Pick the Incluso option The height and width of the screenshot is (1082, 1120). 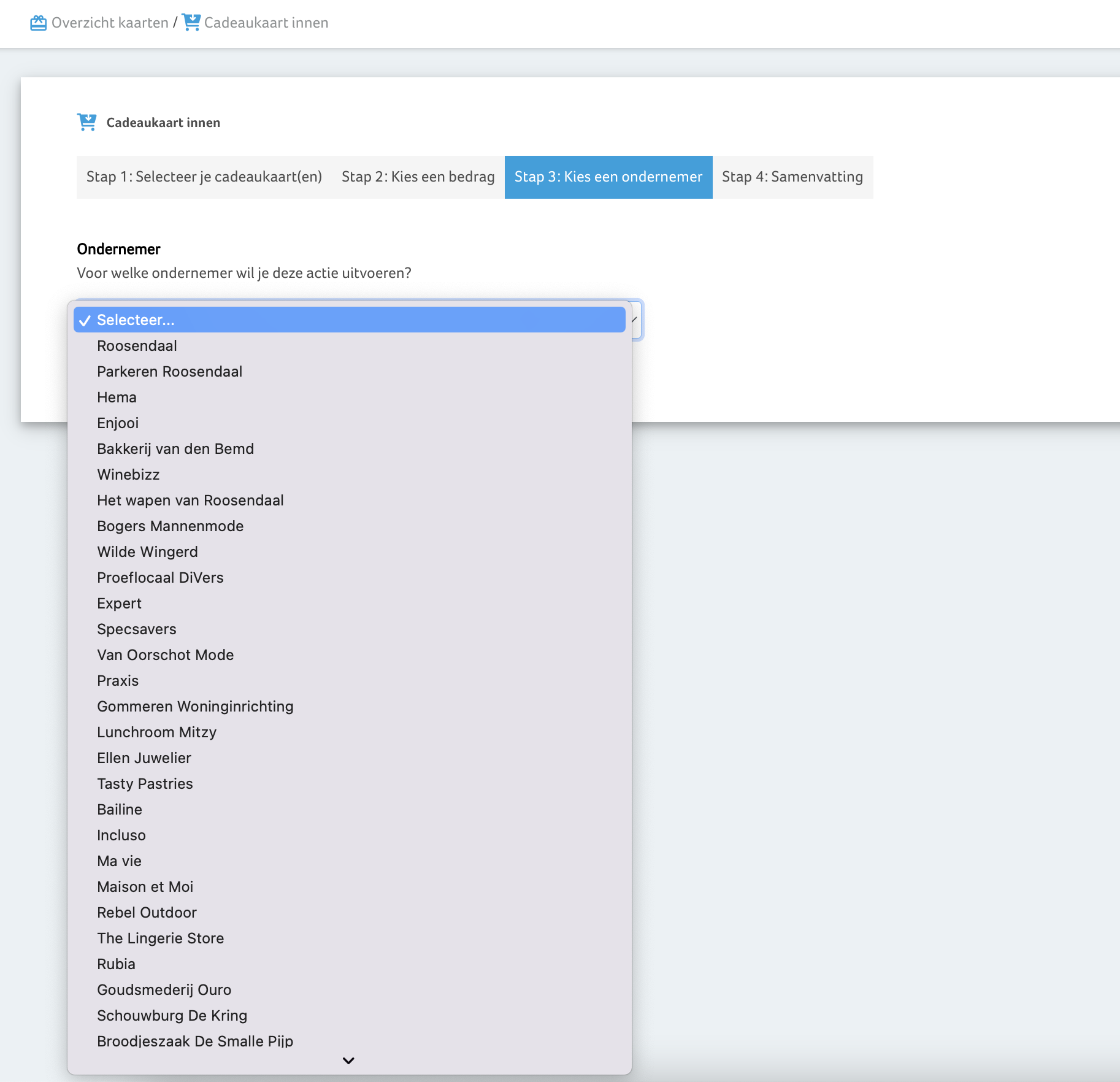(350, 835)
